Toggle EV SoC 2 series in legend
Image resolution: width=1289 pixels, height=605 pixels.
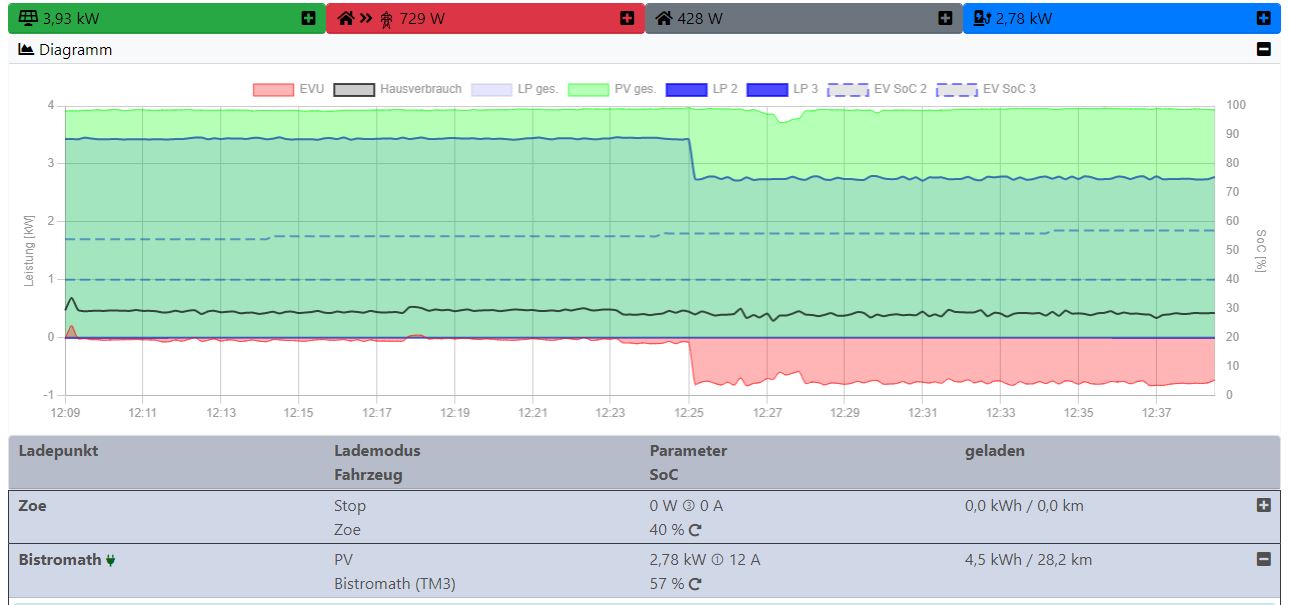coord(877,89)
